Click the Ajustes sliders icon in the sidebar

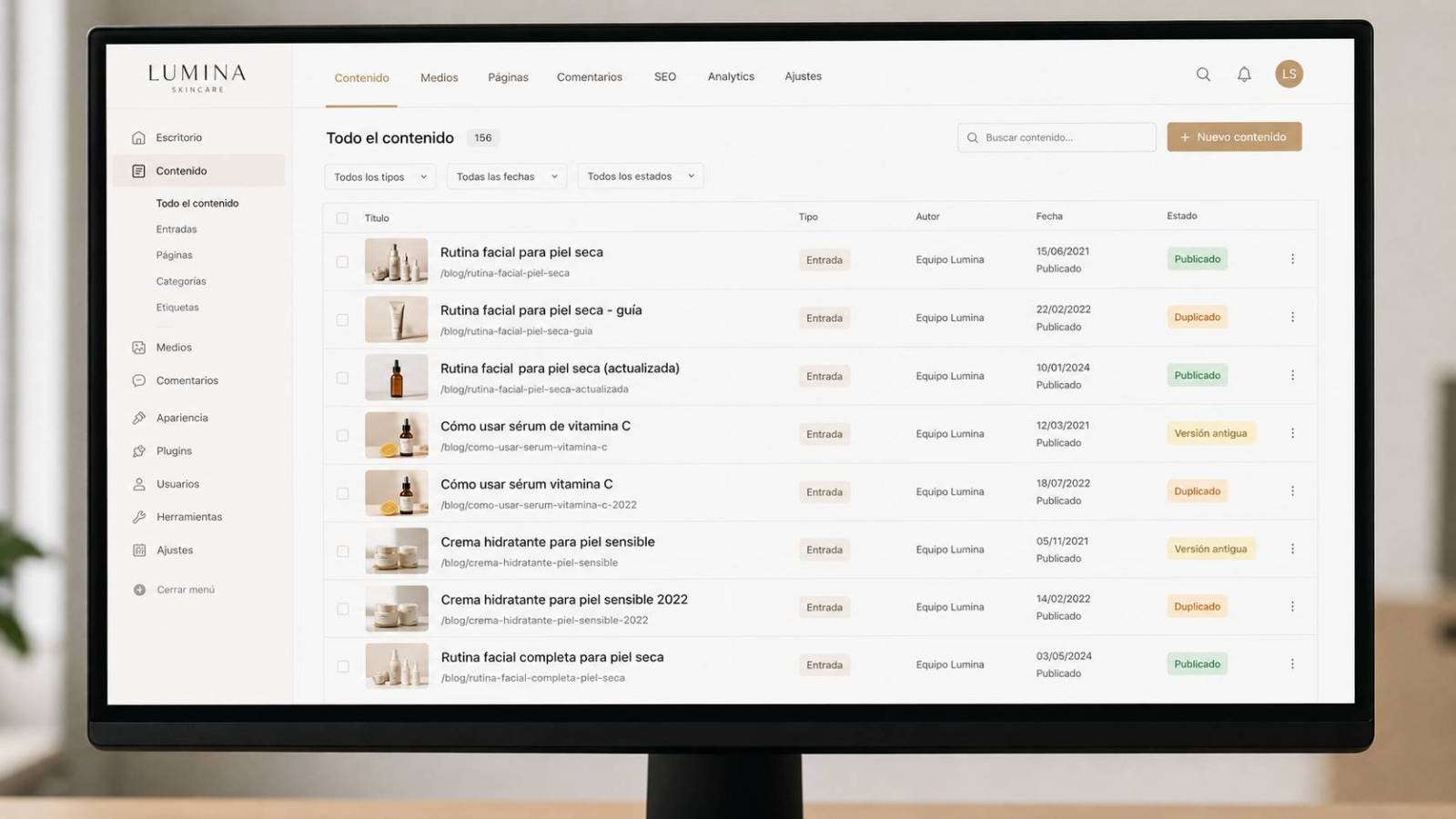pos(138,551)
